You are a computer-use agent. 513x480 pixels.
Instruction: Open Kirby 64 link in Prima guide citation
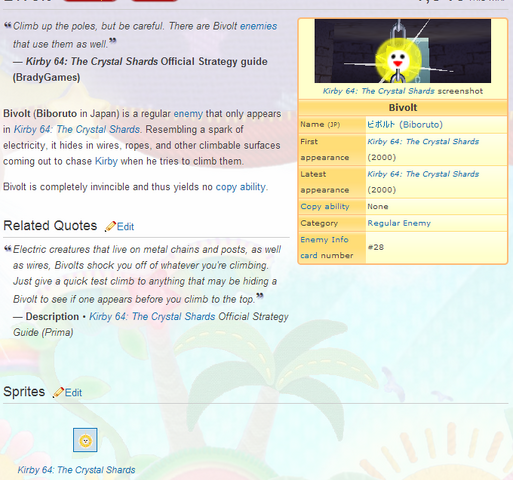point(152,316)
